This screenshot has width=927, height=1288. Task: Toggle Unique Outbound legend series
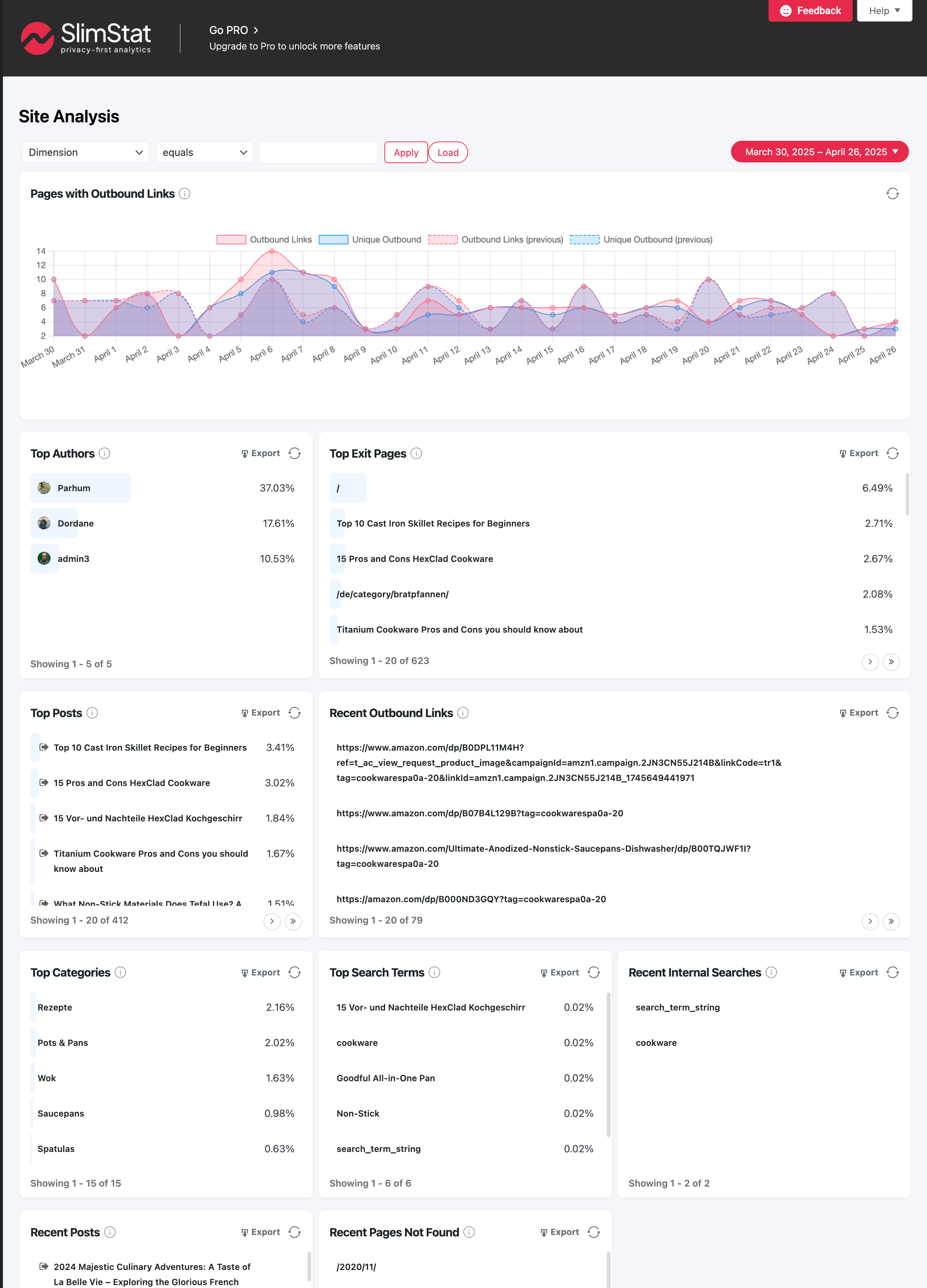(370, 240)
